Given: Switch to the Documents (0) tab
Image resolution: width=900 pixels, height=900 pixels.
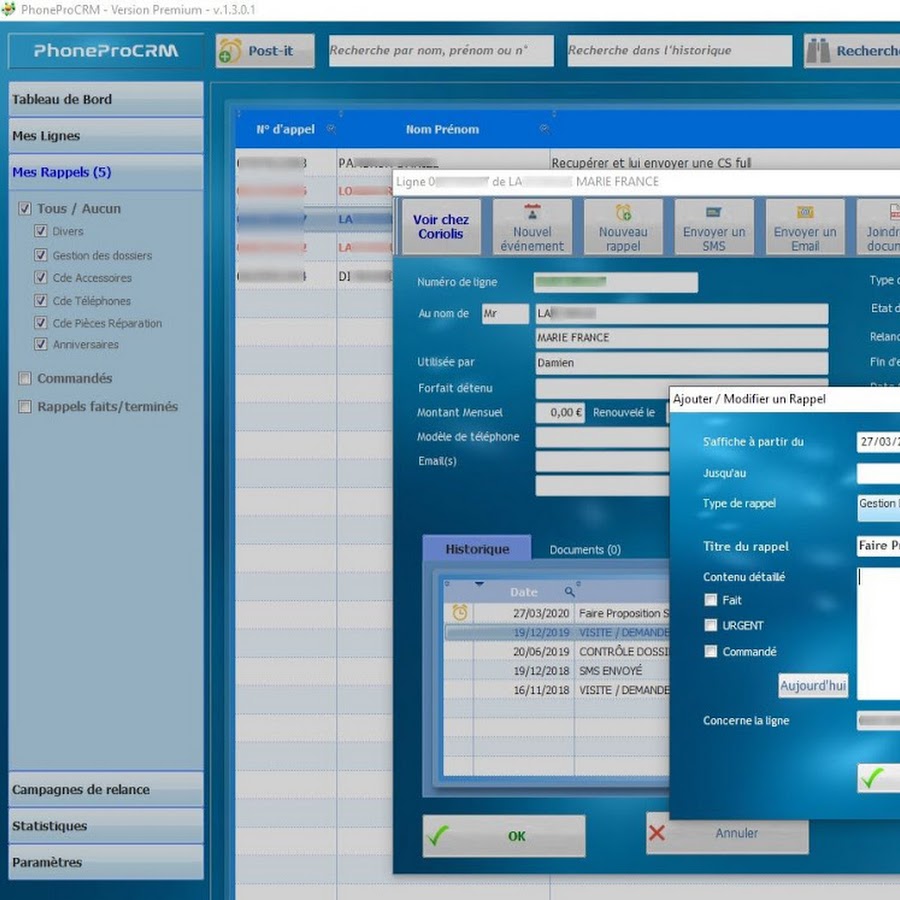Looking at the screenshot, I should coord(585,549).
